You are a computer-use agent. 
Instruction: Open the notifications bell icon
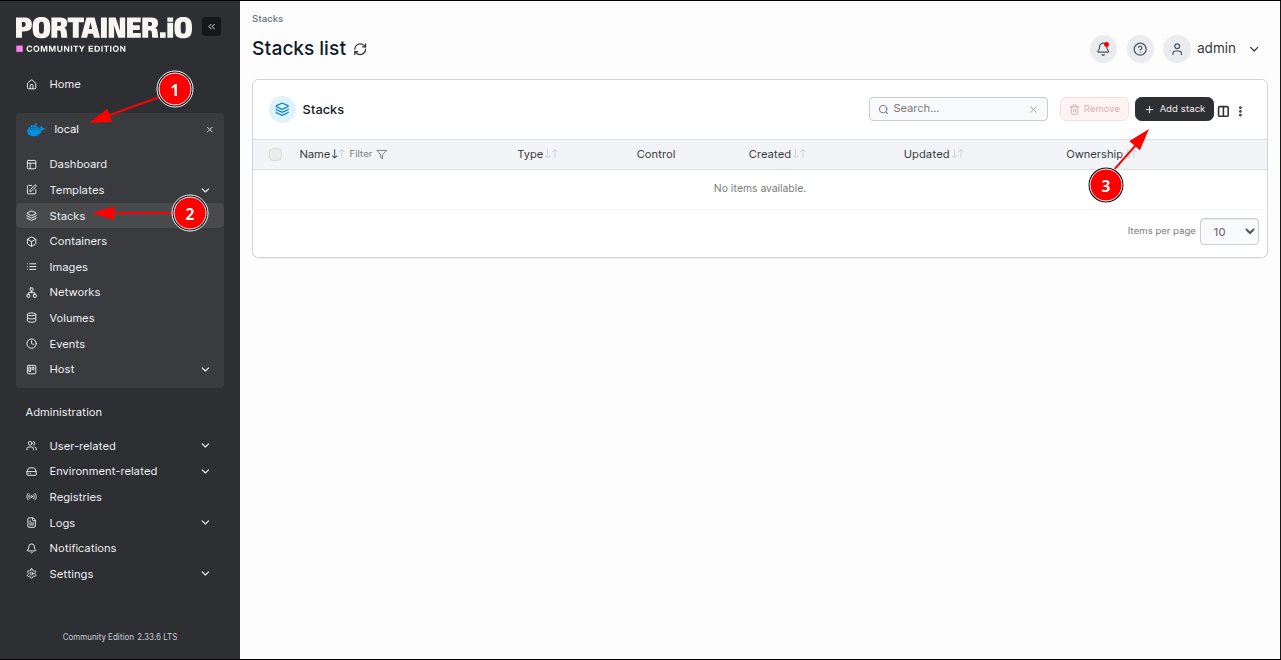pos(1103,49)
